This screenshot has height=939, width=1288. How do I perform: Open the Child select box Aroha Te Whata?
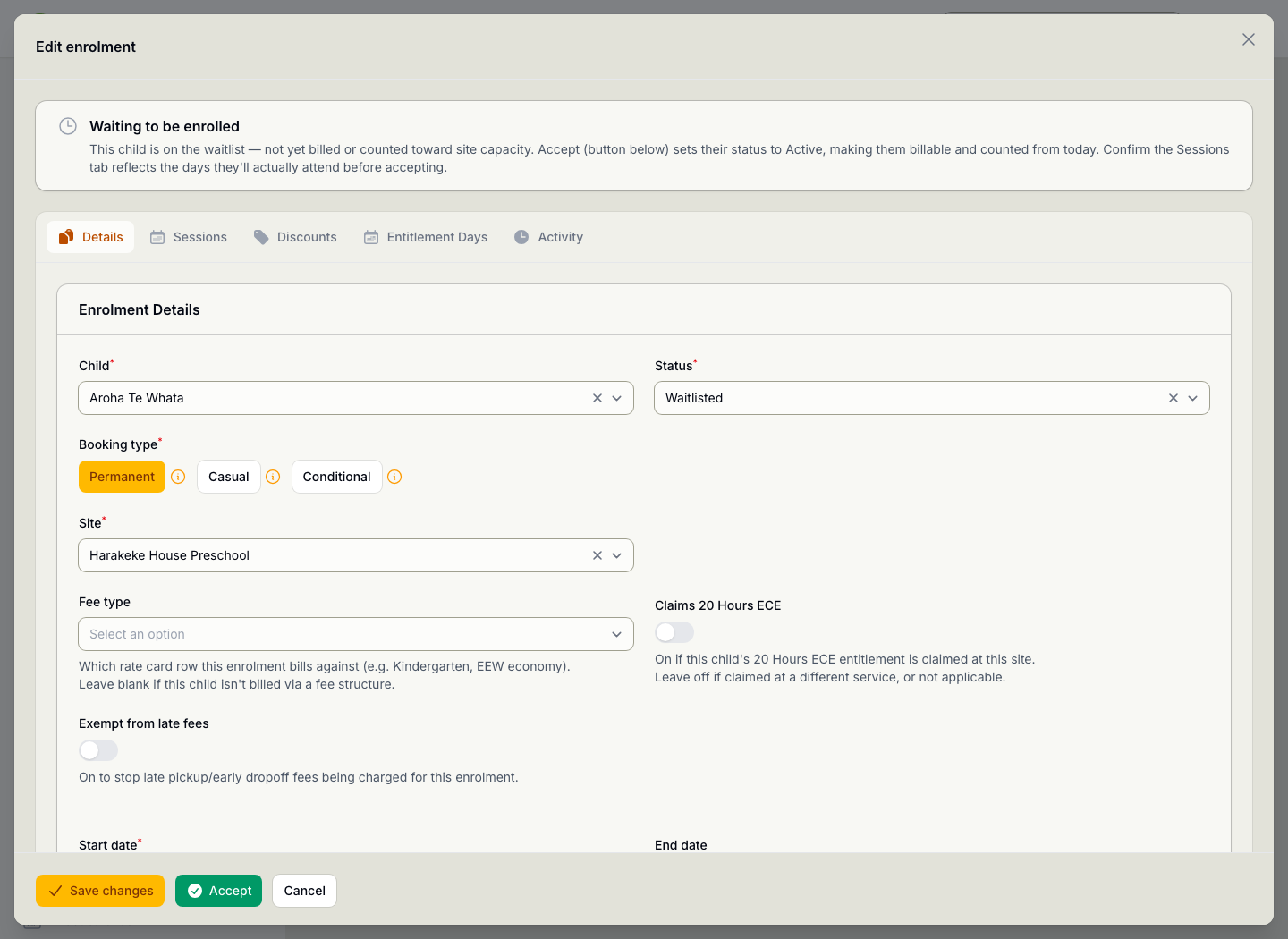356,398
